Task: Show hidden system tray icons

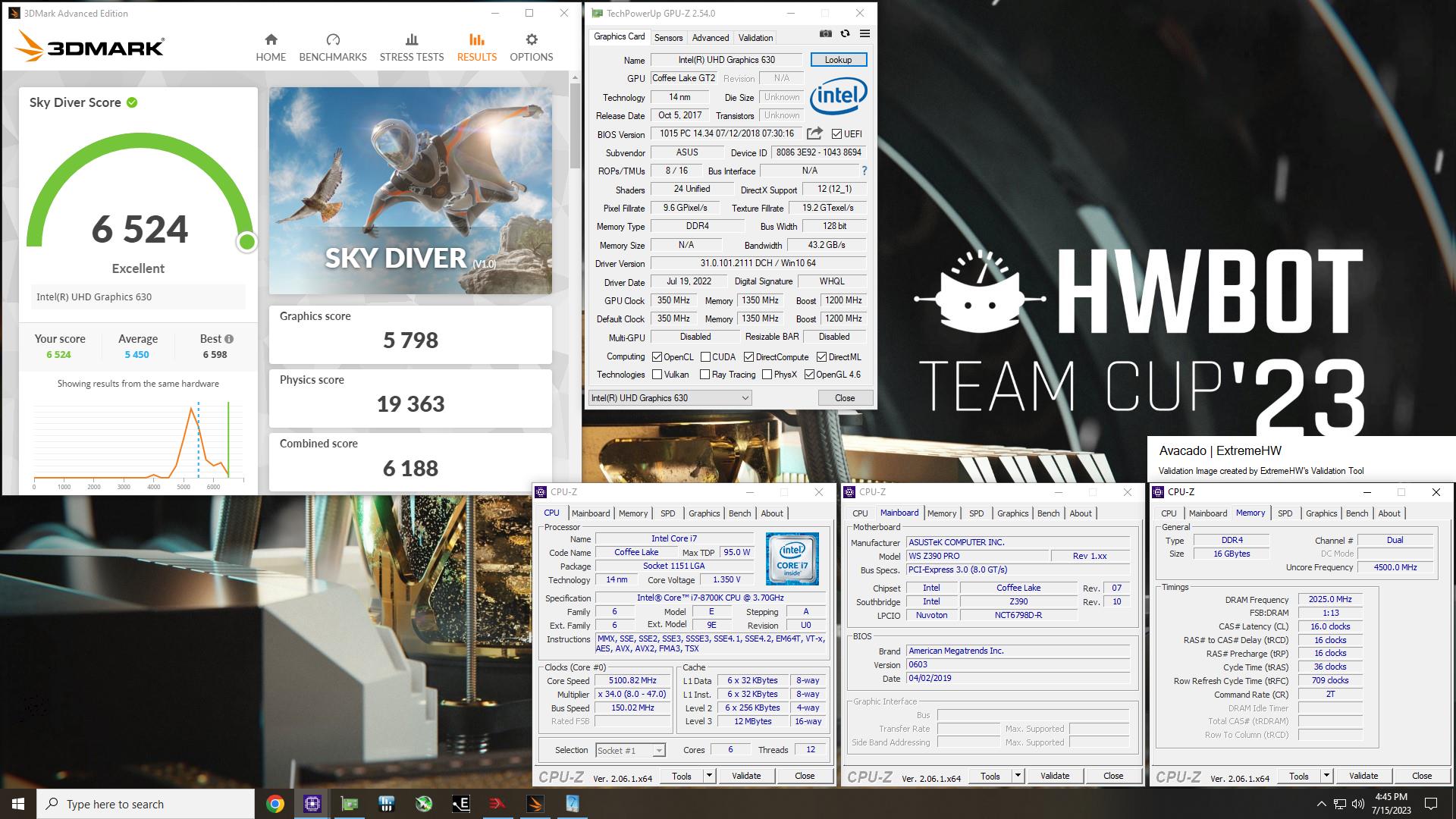Action: (1321, 804)
